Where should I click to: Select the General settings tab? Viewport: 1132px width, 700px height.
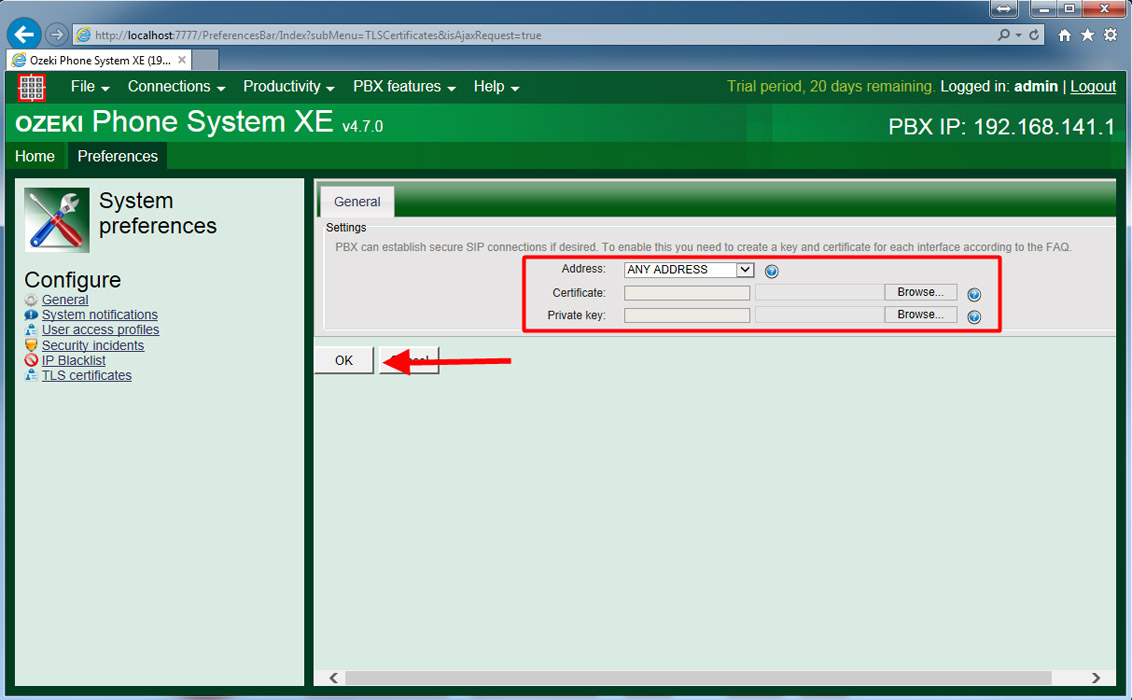(357, 202)
